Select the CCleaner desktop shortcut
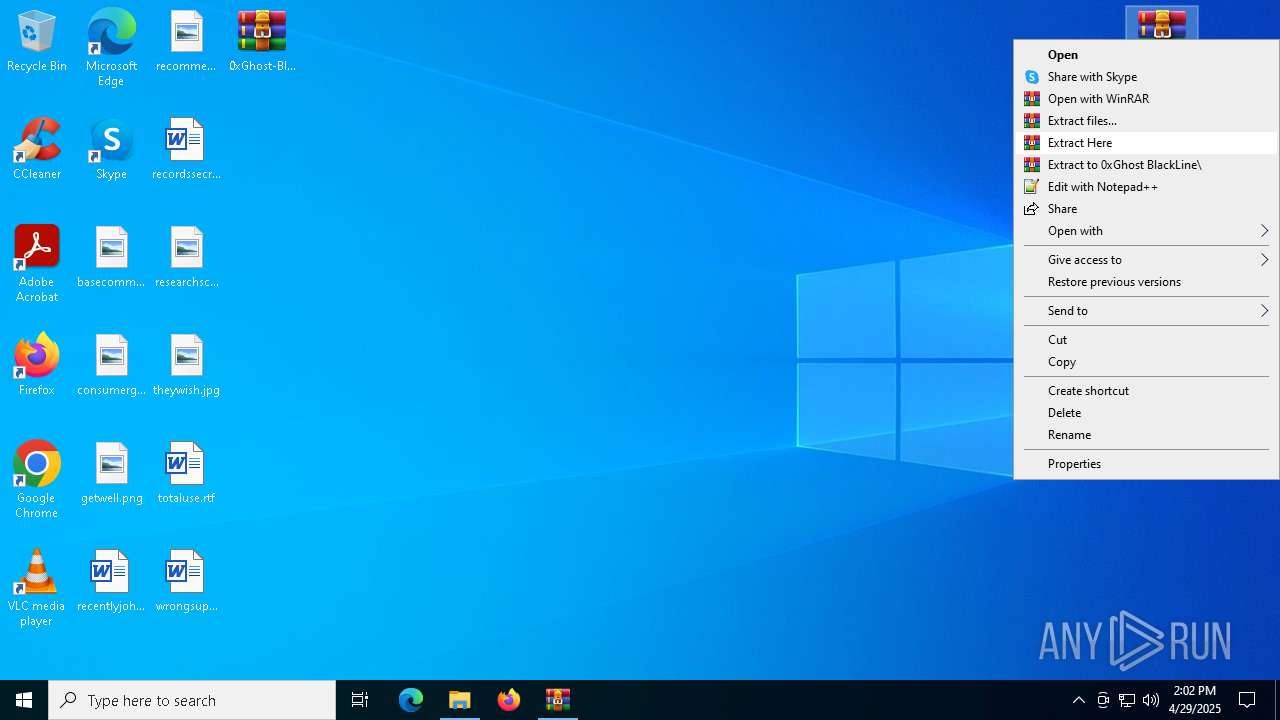Screen dimensions: 1280x720 click(x=37, y=150)
